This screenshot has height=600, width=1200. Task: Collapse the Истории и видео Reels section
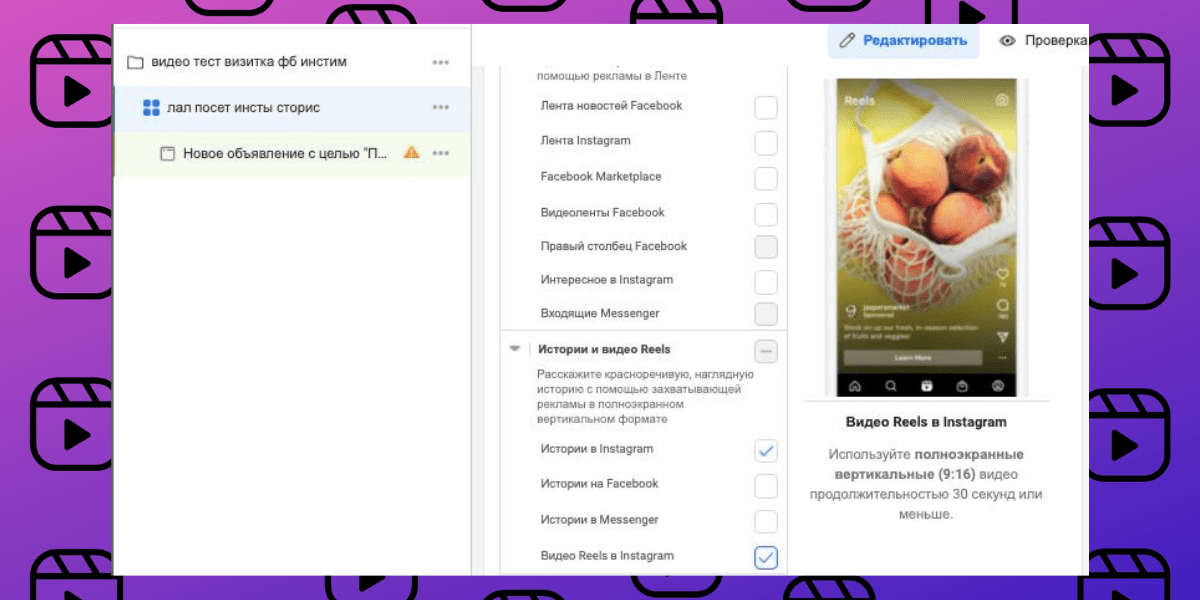515,350
